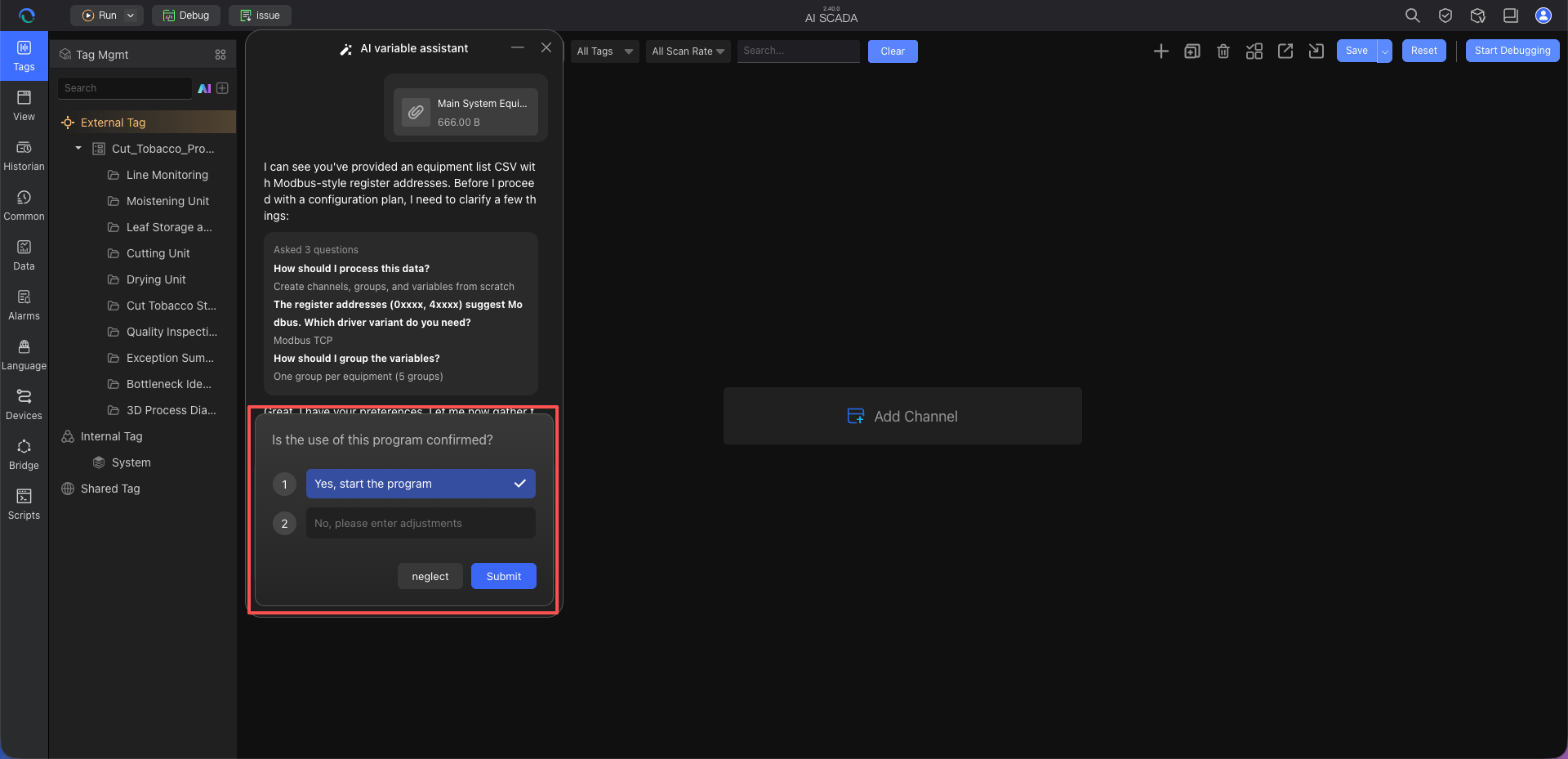Open the Save button dropdown arrow
The width and height of the screenshot is (1568, 759).
(1384, 51)
